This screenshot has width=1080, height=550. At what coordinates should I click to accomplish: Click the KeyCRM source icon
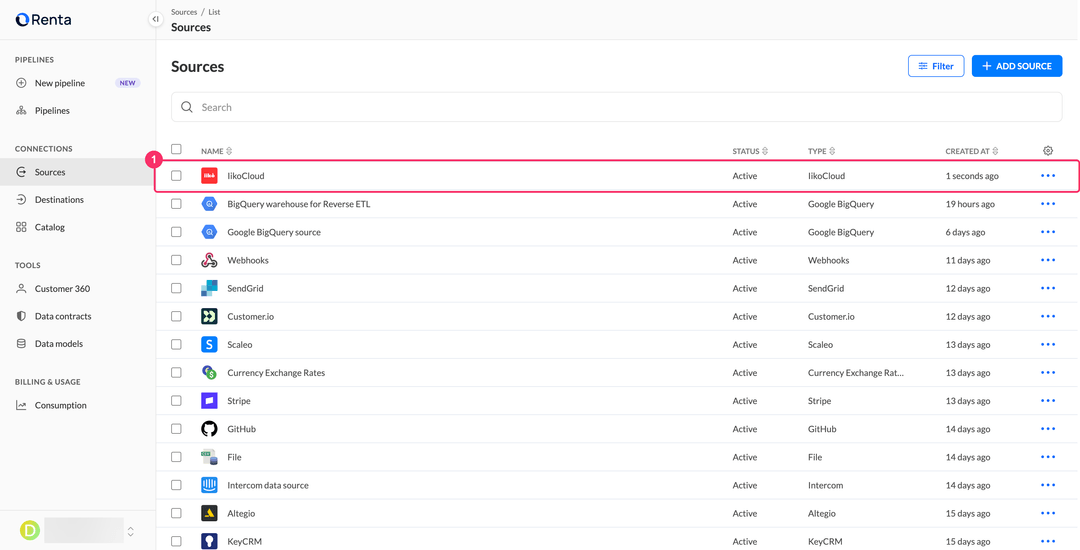tap(209, 542)
